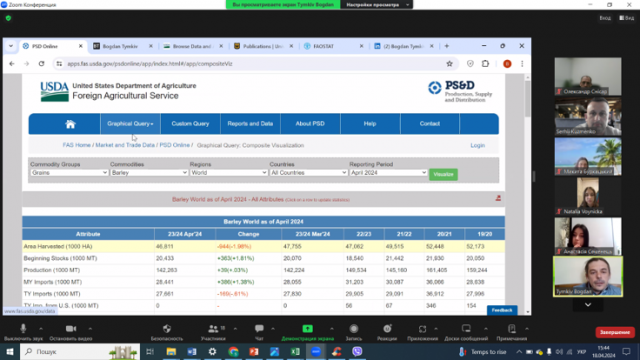The height and width of the screenshot is (360, 640).
Task: Start recording with the Record icon
Action: point(354,329)
